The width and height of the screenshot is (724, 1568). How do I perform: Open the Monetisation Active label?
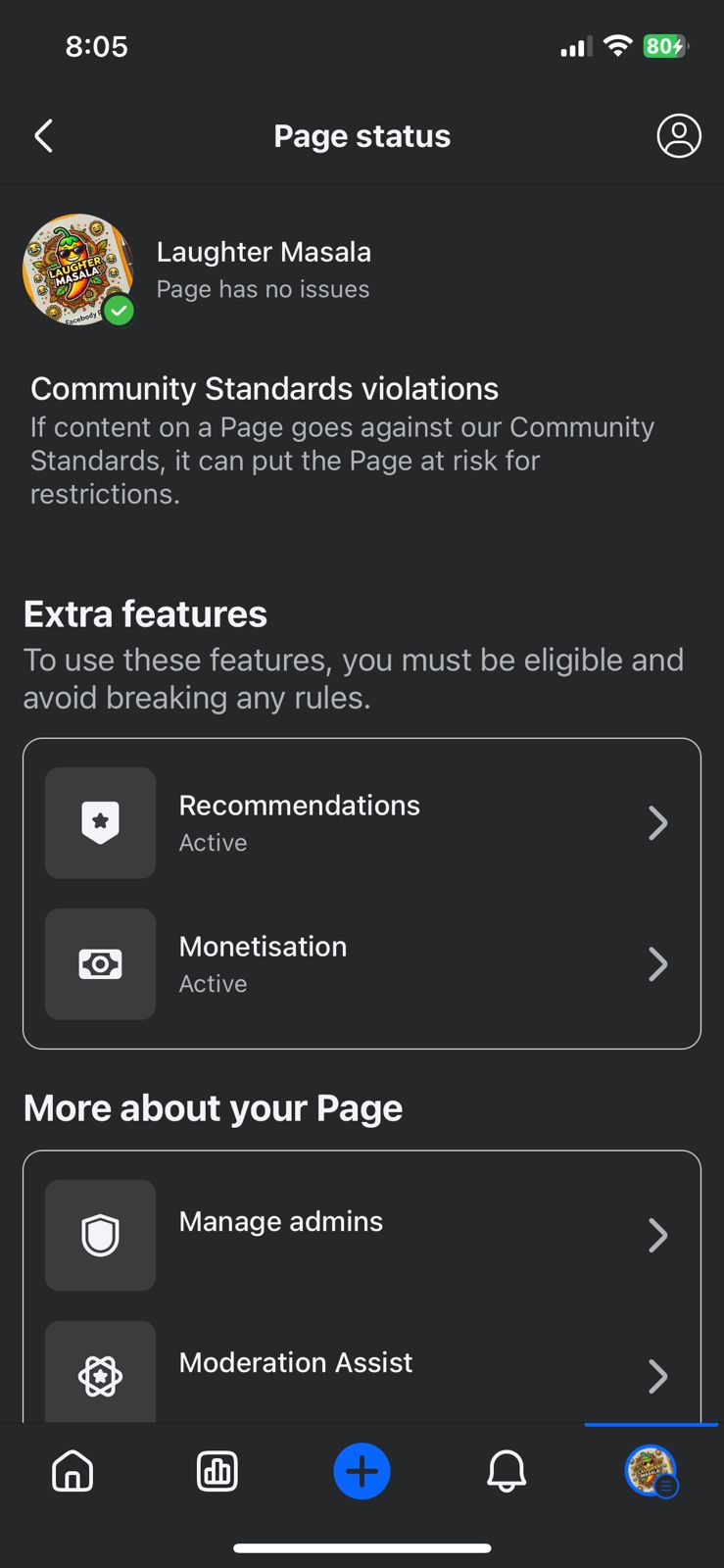(213, 984)
